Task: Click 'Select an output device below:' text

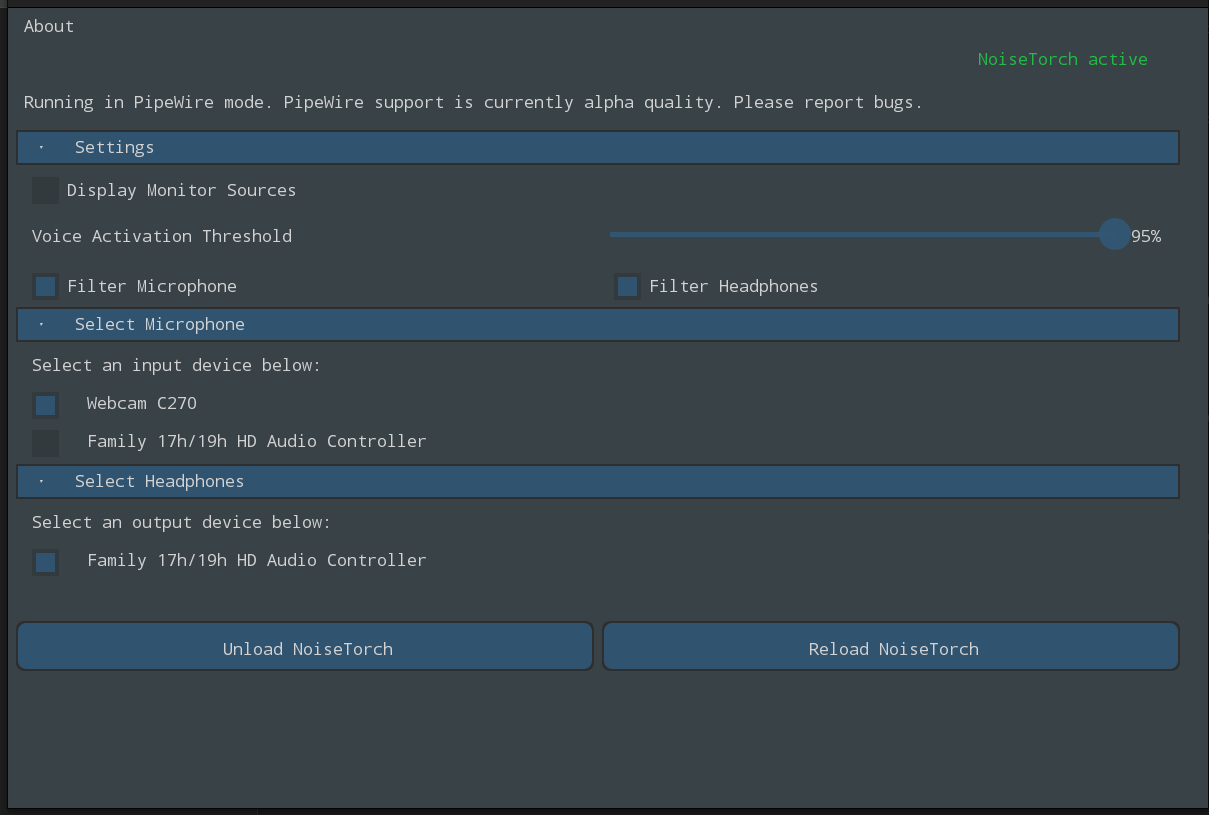Action: coord(181,522)
